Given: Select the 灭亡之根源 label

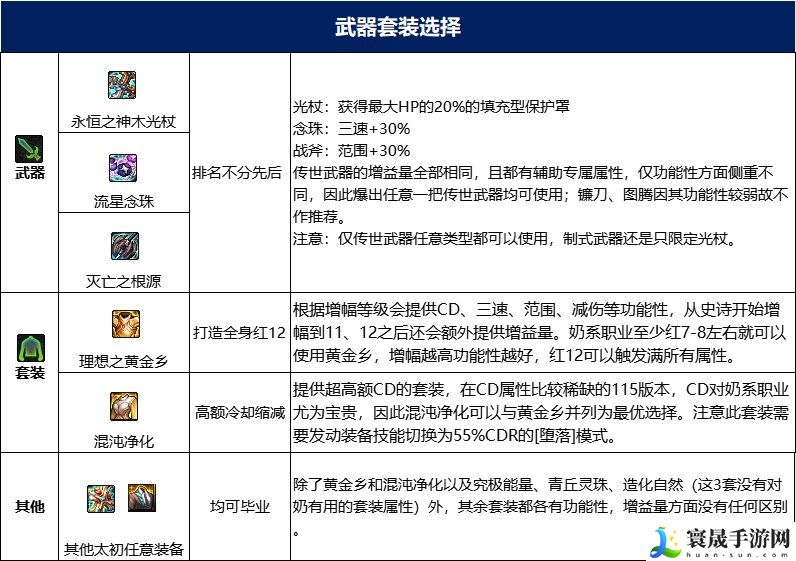Looking at the screenshot, I should pyautogui.click(x=123, y=281).
